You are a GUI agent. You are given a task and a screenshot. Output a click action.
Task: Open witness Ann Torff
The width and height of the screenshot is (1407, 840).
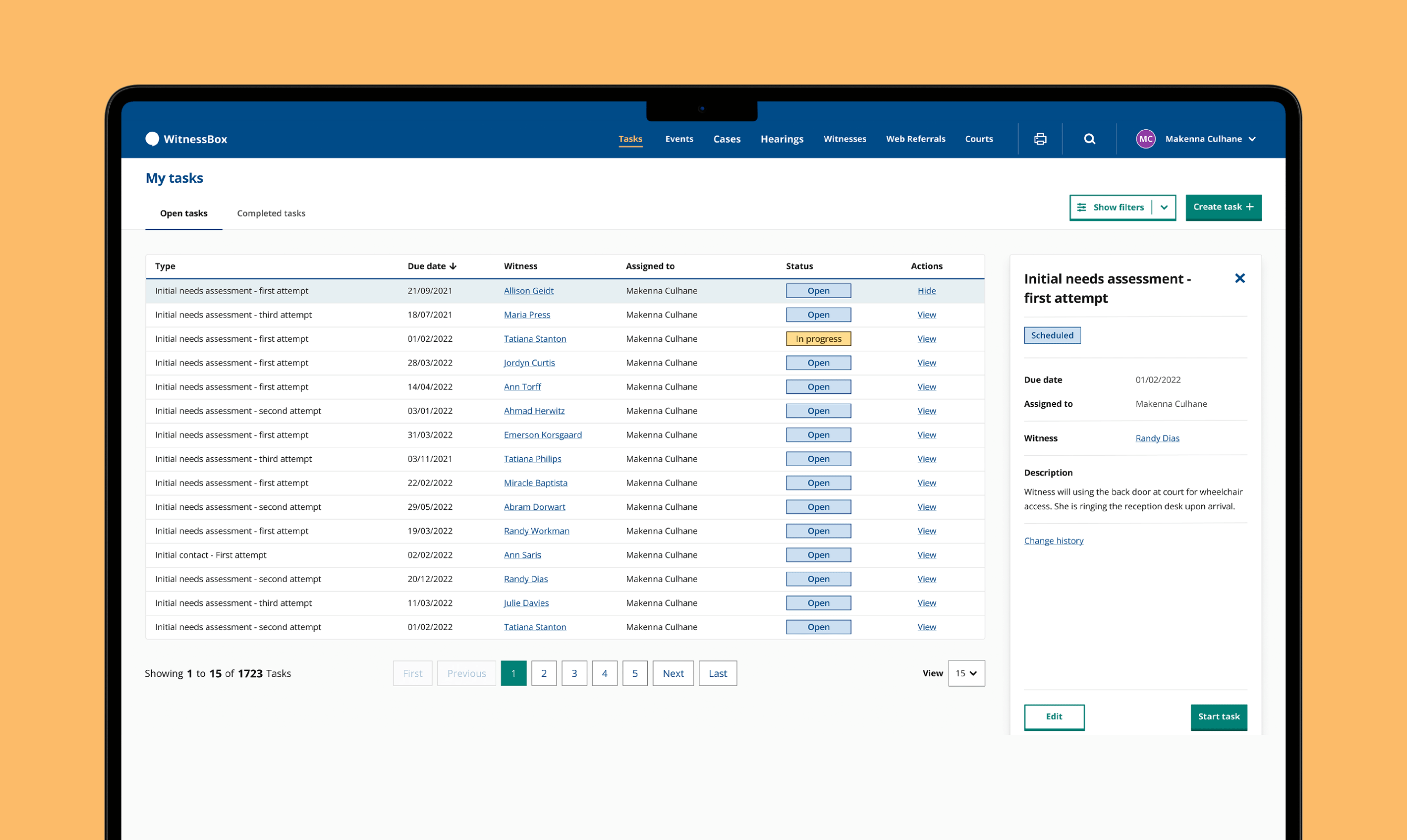click(522, 387)
